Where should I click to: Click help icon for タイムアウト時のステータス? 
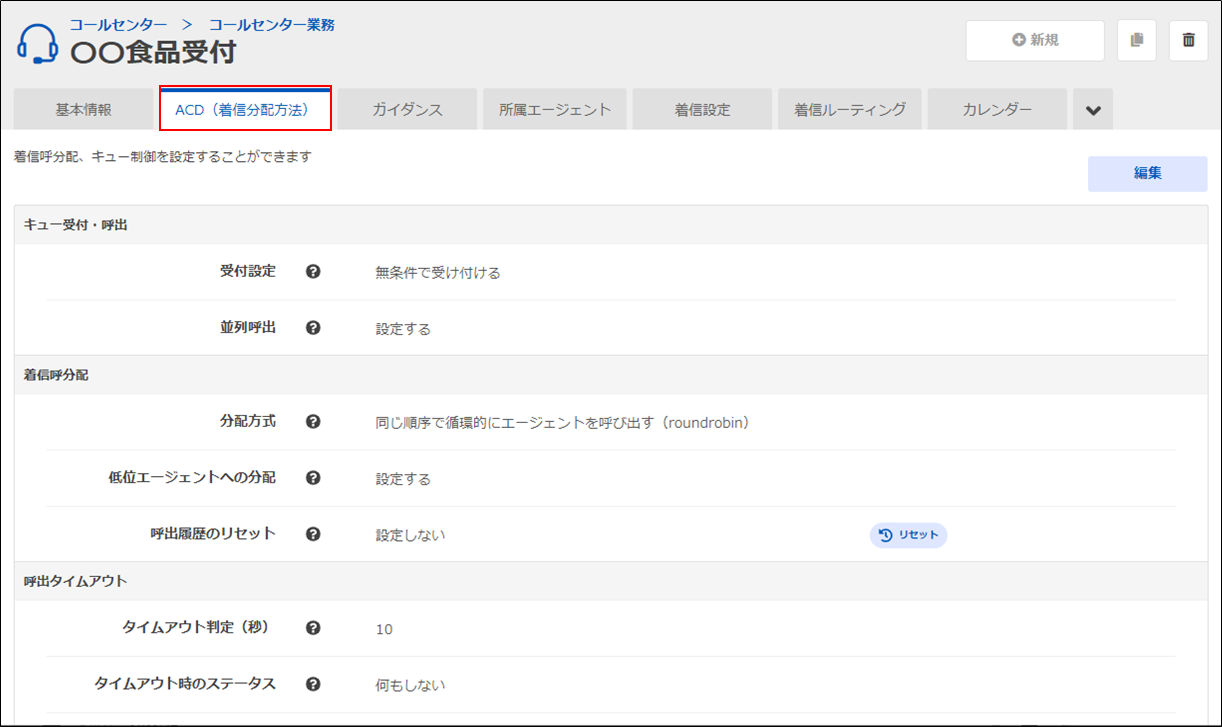pyautogui.click(x=313, y=684)
